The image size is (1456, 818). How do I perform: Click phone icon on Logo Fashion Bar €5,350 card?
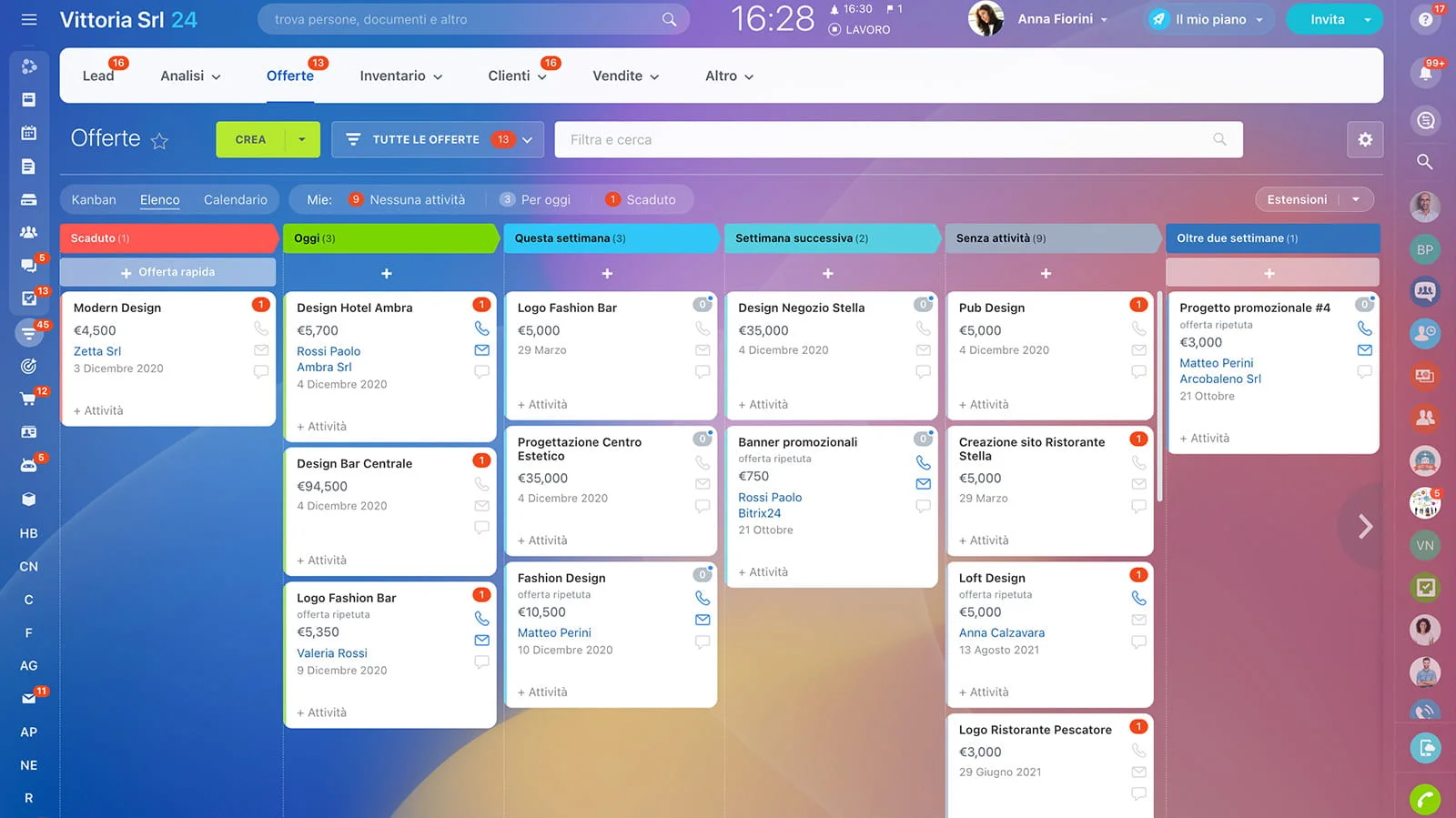(481, 618)
